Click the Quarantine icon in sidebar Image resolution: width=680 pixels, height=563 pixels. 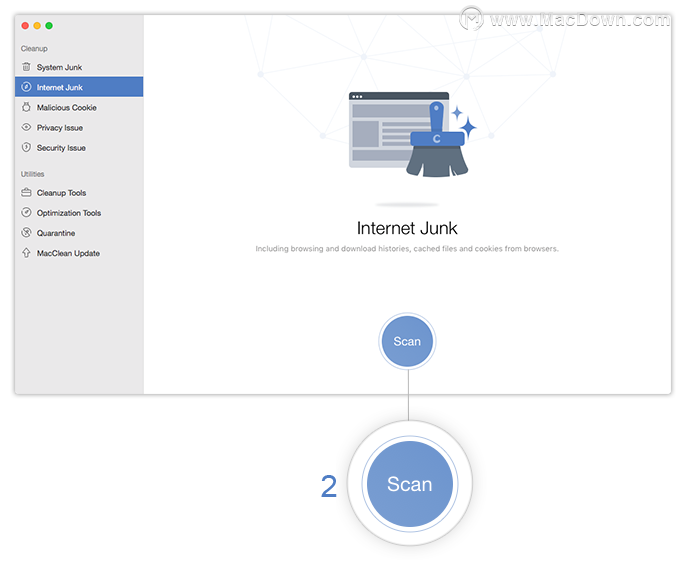click(x=26, y=232)
